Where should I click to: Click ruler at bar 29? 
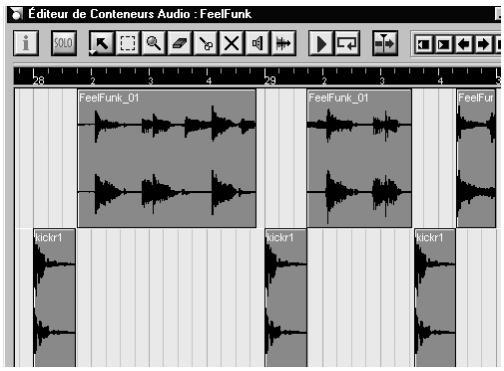(x=270, y=80)
